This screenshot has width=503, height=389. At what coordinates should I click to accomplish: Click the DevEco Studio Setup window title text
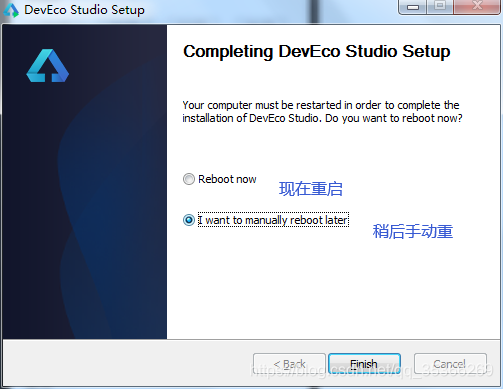(x=84, y=10)
